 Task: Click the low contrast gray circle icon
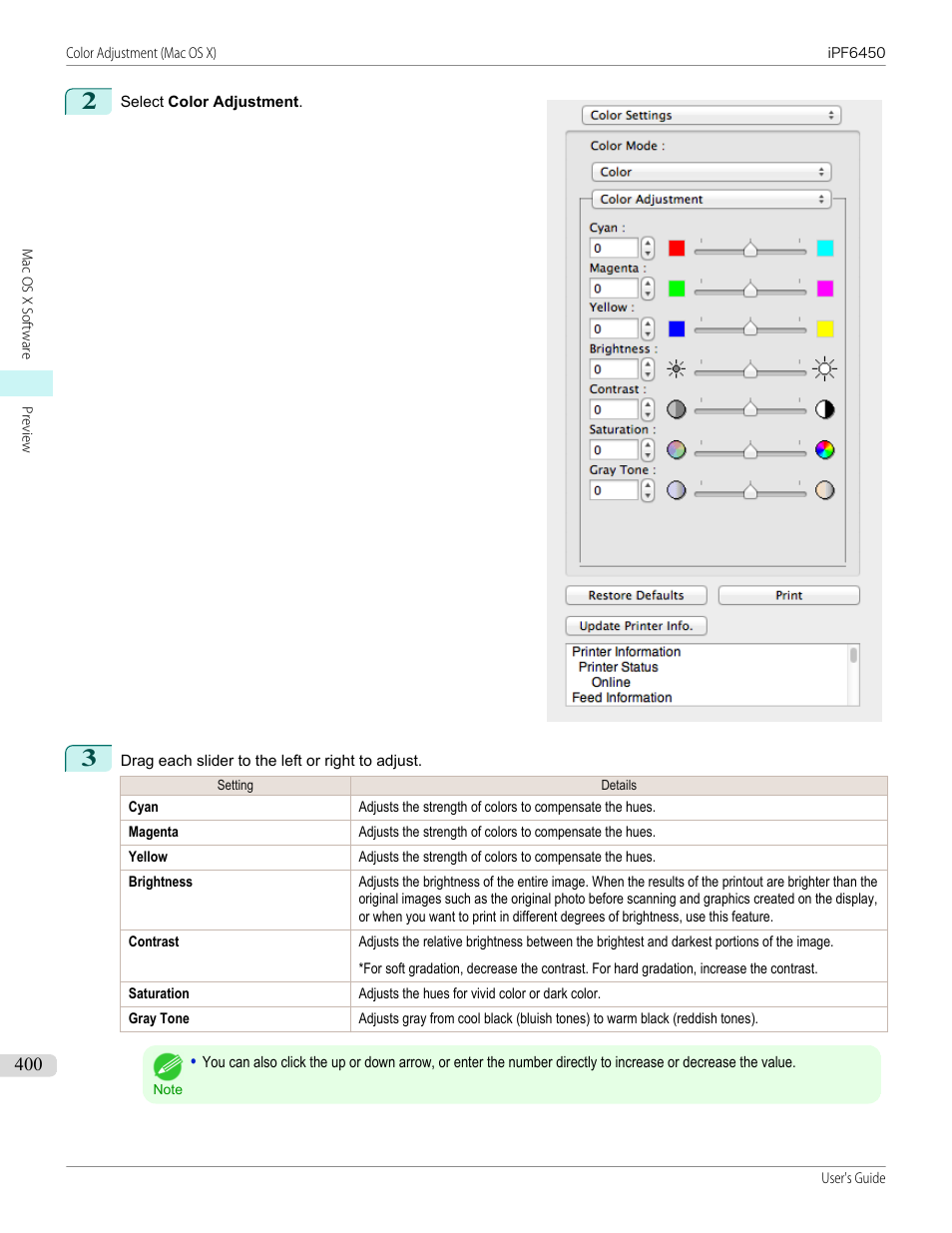(x=677, y=409)
